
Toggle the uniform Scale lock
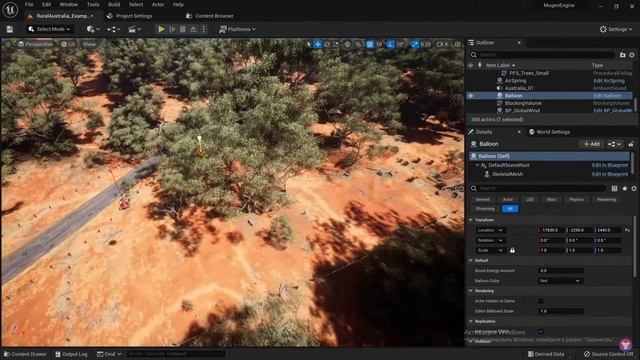(x=512, y=250)
